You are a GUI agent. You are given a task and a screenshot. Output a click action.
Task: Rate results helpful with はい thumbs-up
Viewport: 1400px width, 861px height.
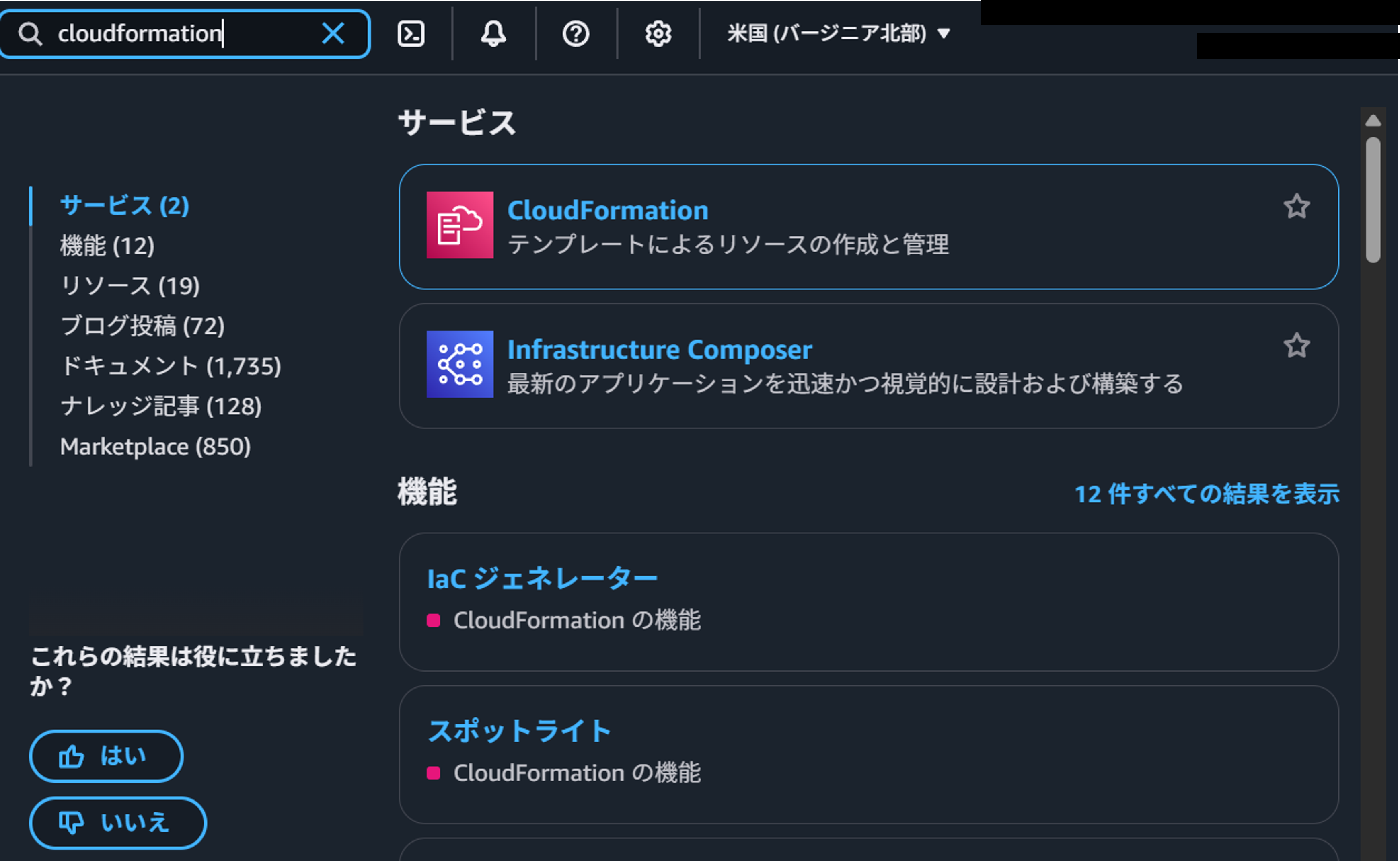(x=106, y=756)
